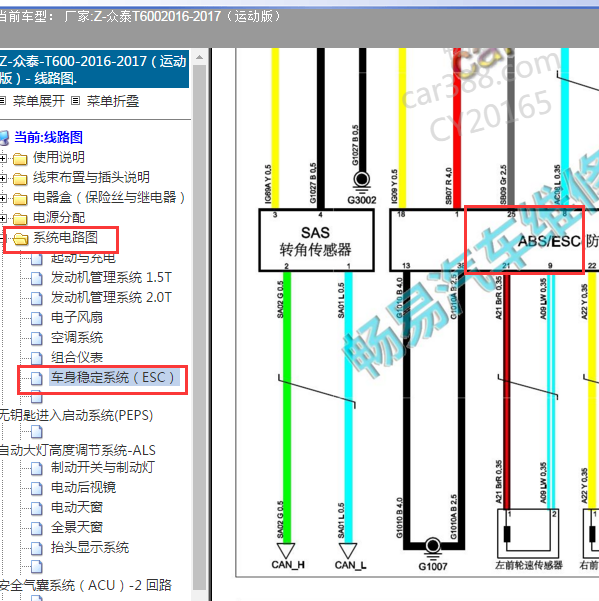
Task: Click folder icon beside 线束布置与插头说明
Action: [x=20, y=179]
